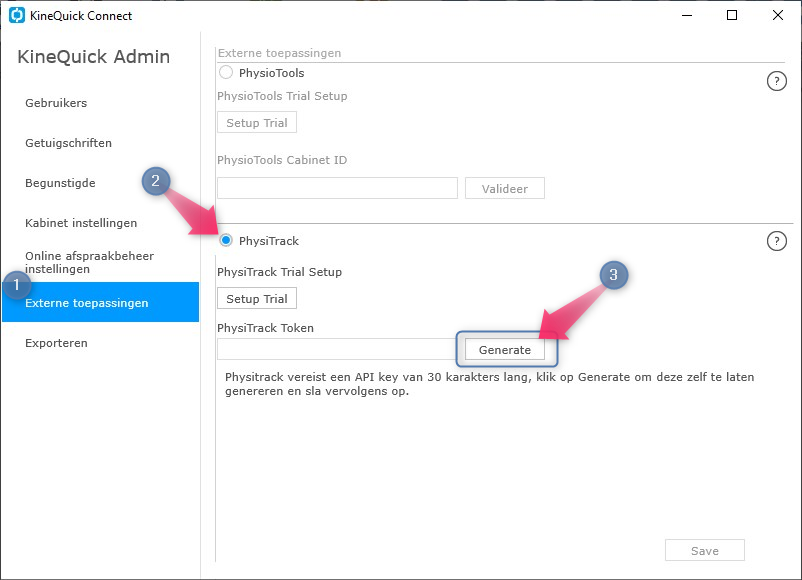The width and height of the screenshot is (802, 580).
Task: Generate a PhysiTrack token
Action: tap(505, 350)
